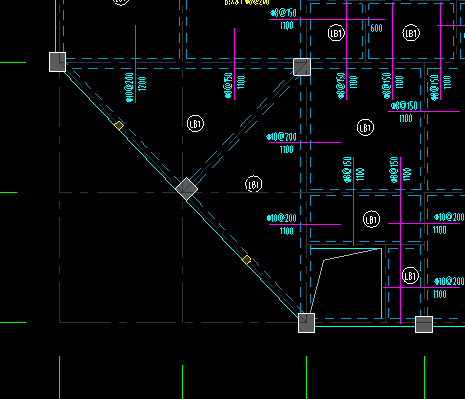Pick the column where the short diagonal beam ends
Viewport: 465px width, 399px height.
point(302,67)
